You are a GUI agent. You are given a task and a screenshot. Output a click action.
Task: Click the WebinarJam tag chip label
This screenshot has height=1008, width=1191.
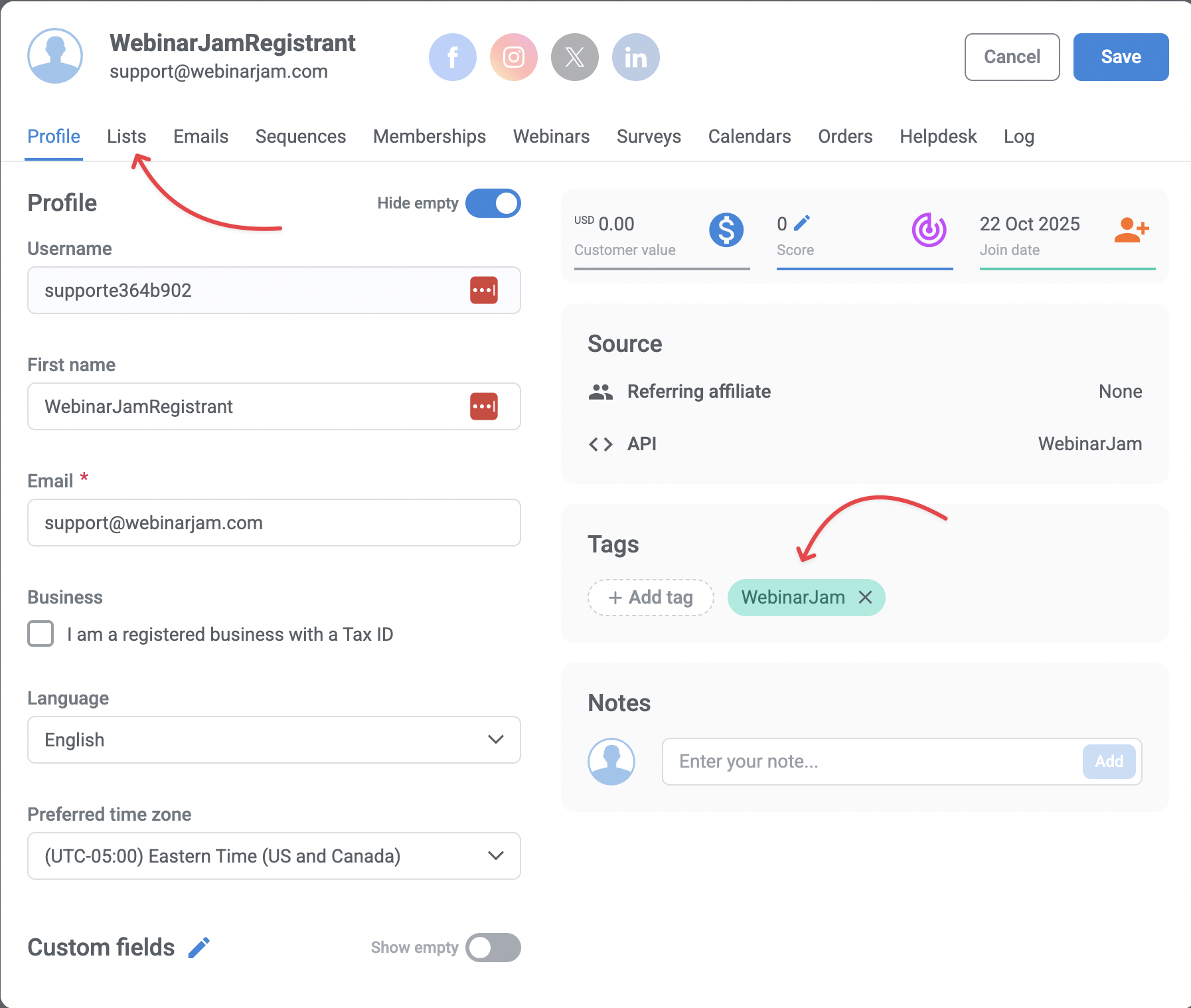pyautogui.click(x=793, y=598)
